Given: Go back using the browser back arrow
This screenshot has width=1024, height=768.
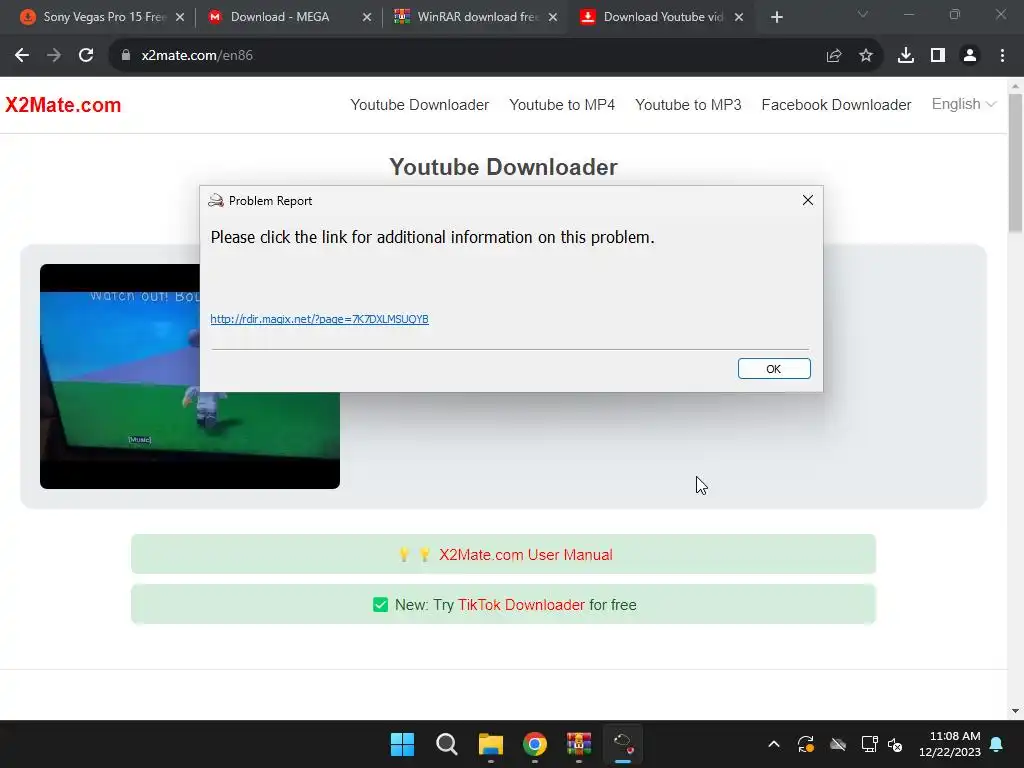Looking at the screenshot, I should (x=22, y=56).
